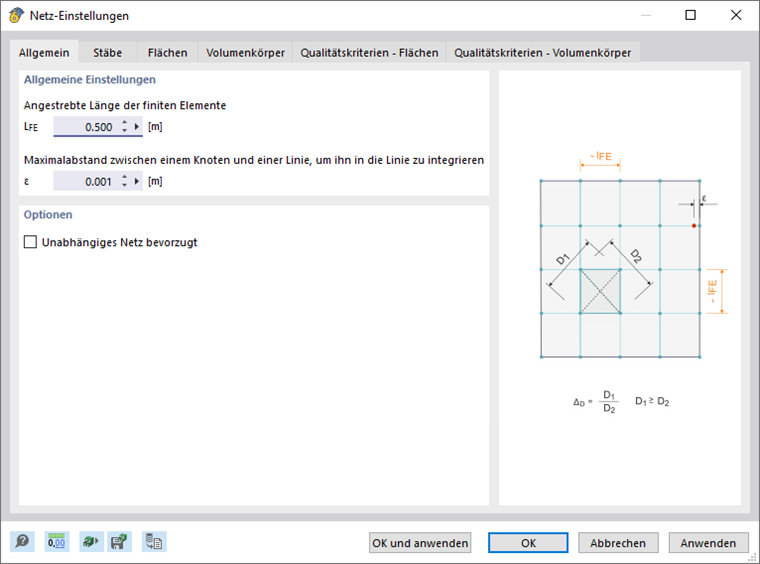Open the help icon at bottom left
The height and width of the screenshot is (564, 760).
(x=22, y=541)
